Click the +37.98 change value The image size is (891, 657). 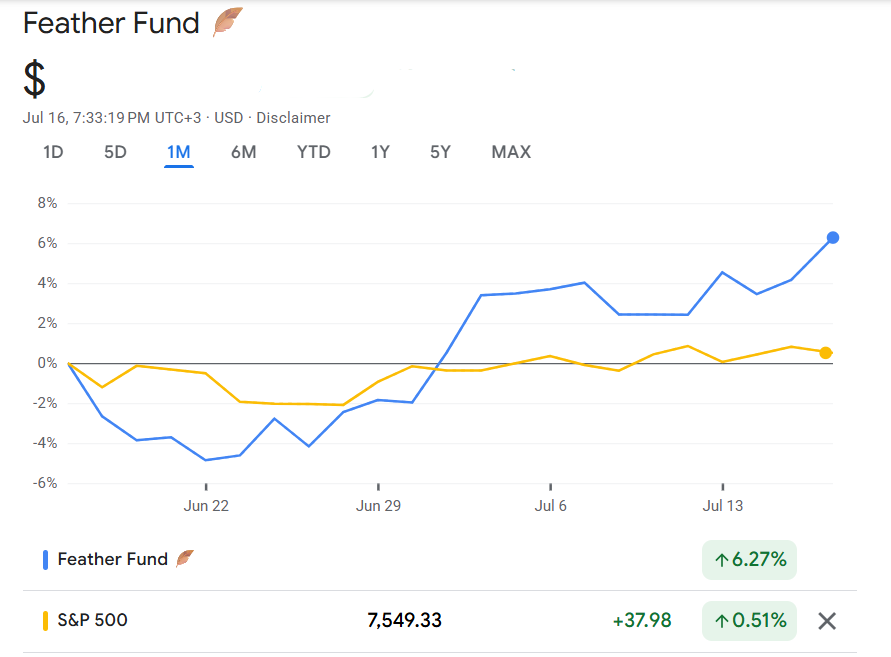(642, 621)
